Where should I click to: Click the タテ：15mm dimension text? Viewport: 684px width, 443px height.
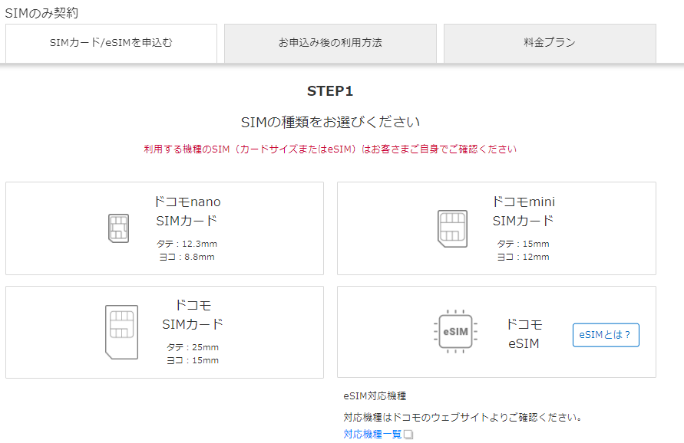click(523, 244)
